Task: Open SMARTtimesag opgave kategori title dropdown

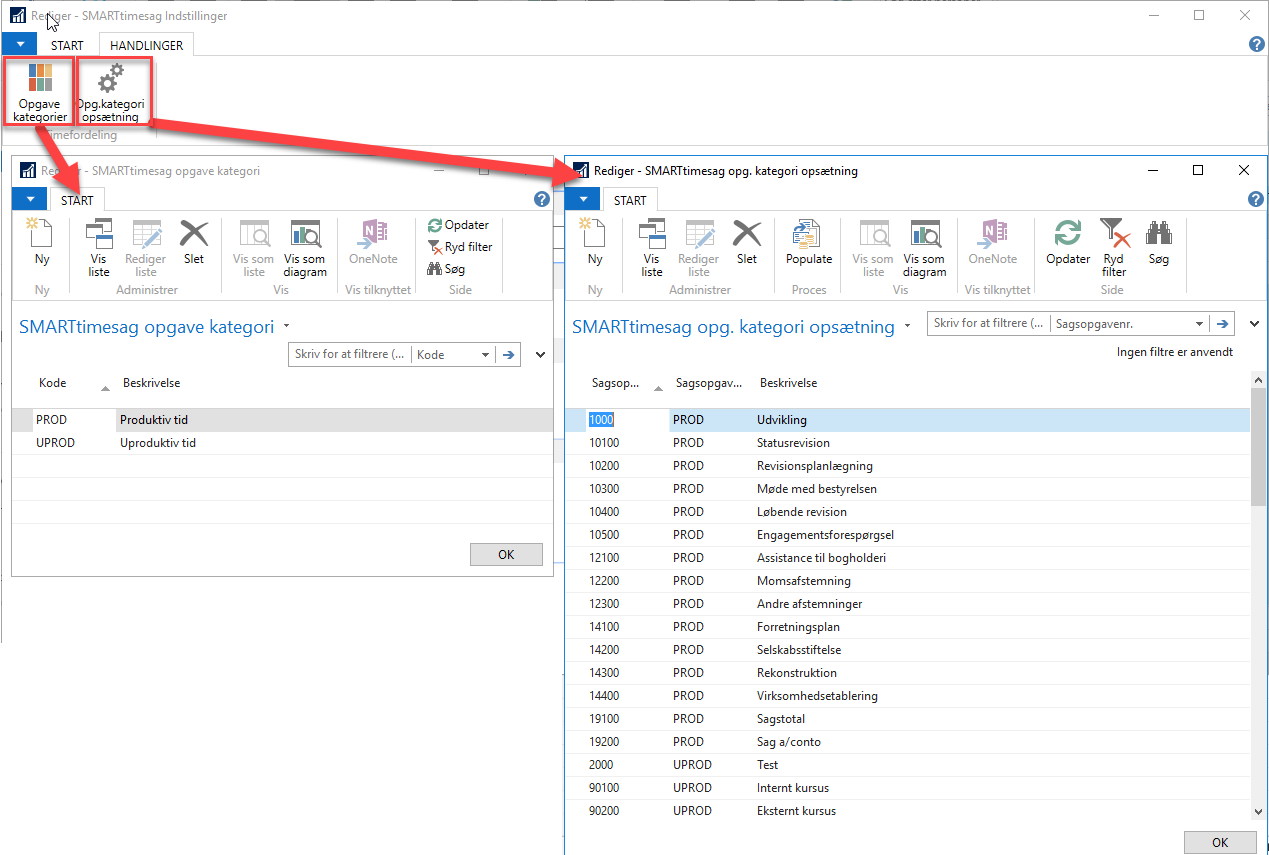Action: coord(286,326)
